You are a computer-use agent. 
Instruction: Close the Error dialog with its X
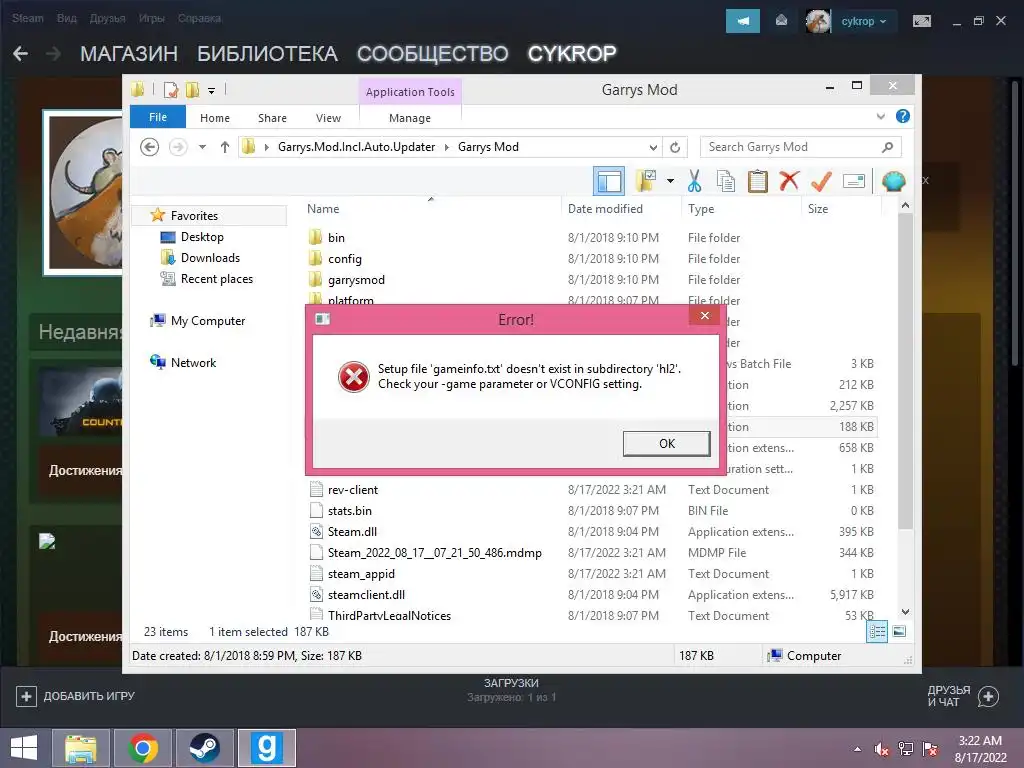tap(705, 316)
